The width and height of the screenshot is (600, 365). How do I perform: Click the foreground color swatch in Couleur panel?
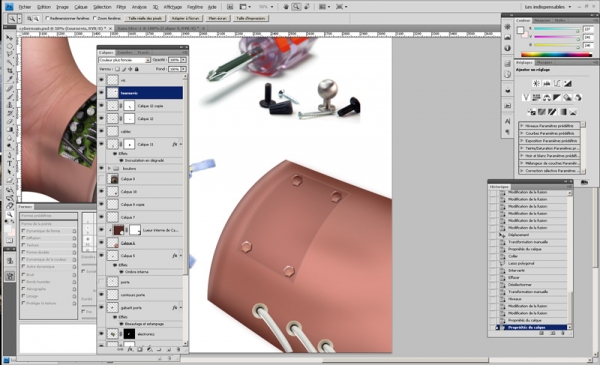point(520,30)
